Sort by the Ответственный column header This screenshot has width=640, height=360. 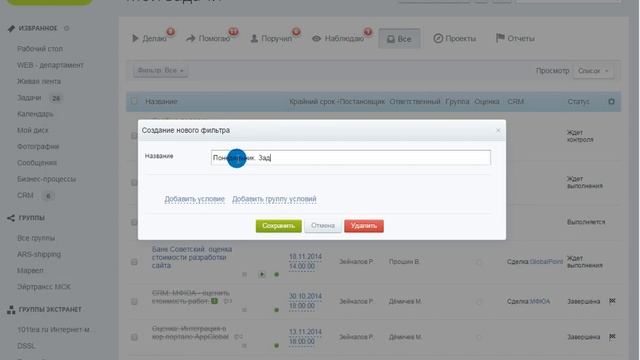pyautogui.click(x=415, y=101)
